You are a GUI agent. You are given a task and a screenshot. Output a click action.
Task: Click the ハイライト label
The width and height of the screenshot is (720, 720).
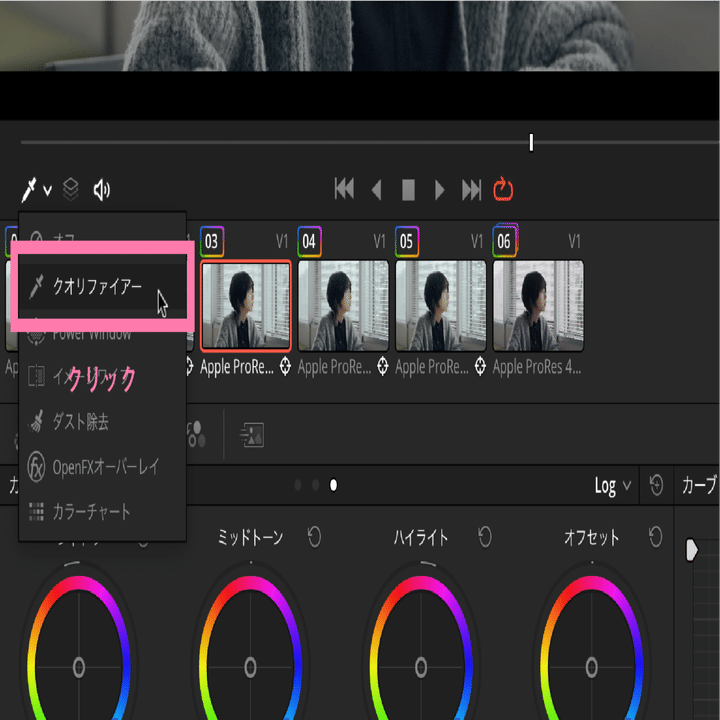[421, 537]
